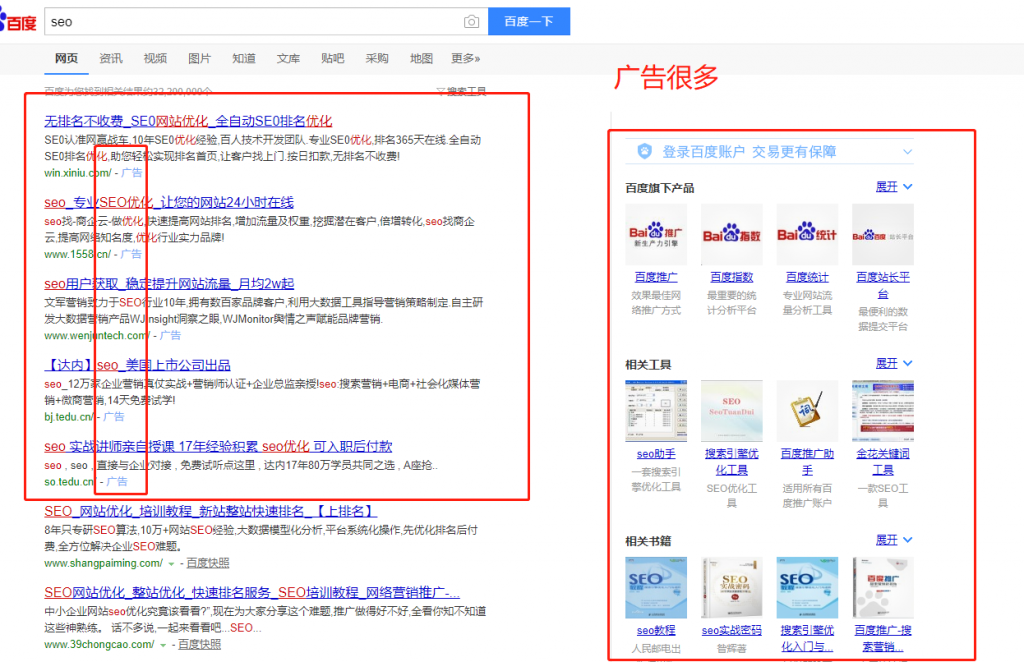This screenshot has height=662, width=1024.
Task: Open dropdown arrow beside www.39chongcao.com
Action: pos(163,645)
